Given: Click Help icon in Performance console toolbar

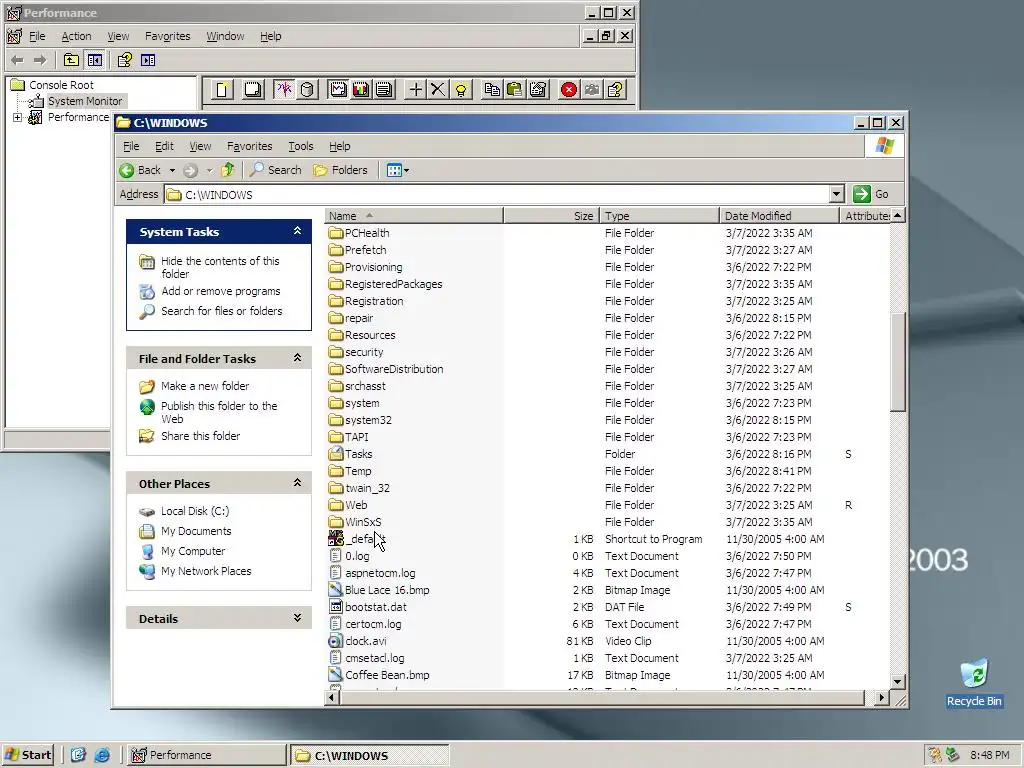Looking at the screenshot, I should pos(124,60).
